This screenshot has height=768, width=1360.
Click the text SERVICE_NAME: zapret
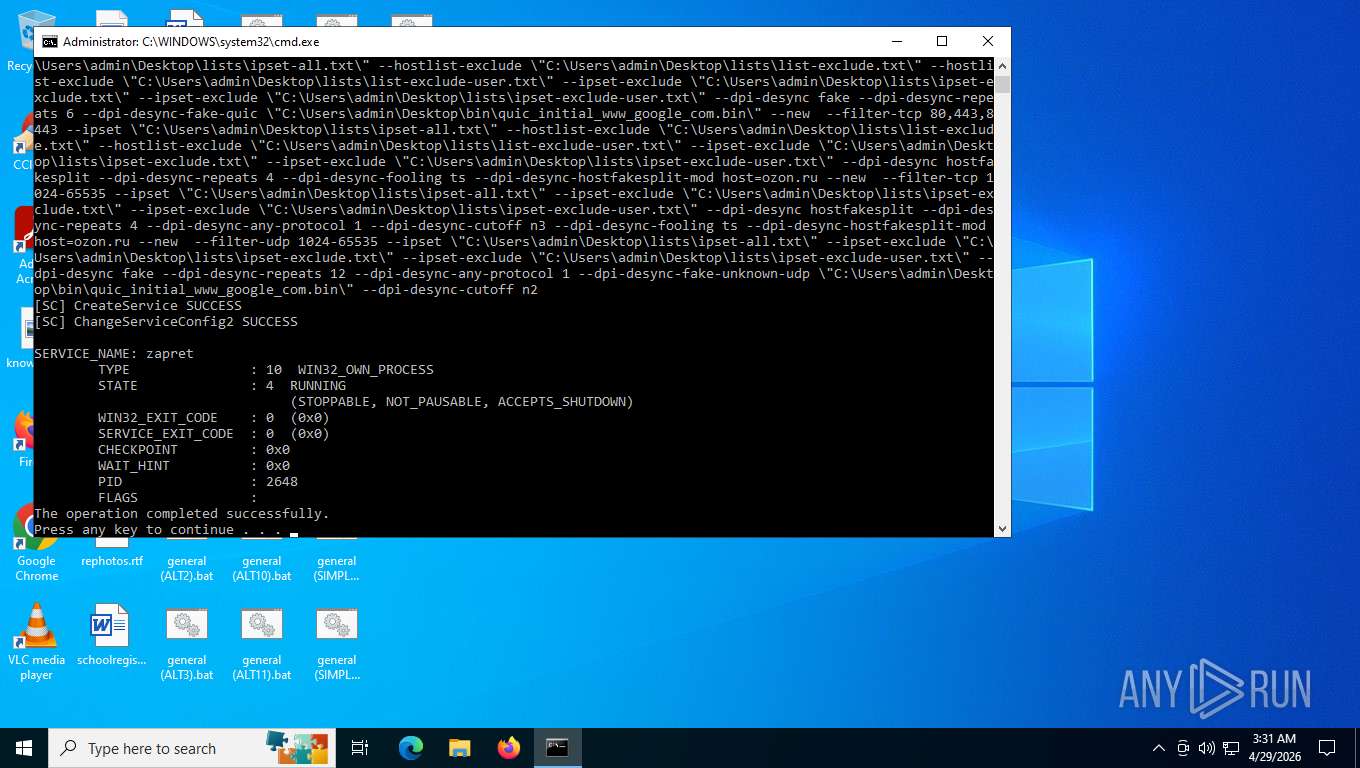click(x=114, y=353)
